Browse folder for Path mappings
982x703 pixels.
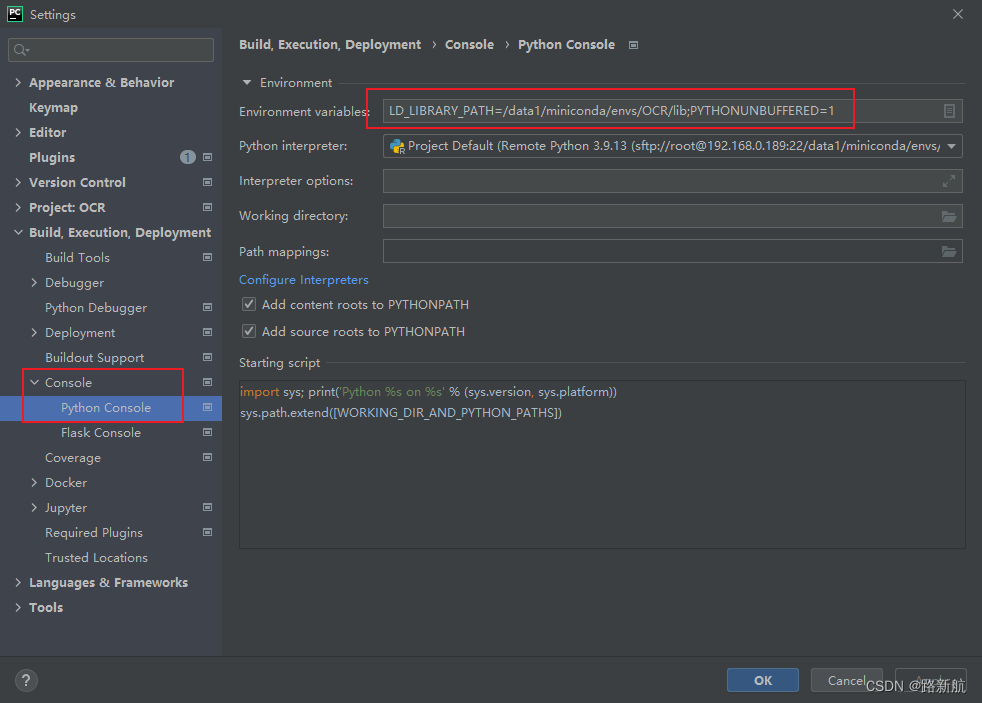[x=949, y=252]
